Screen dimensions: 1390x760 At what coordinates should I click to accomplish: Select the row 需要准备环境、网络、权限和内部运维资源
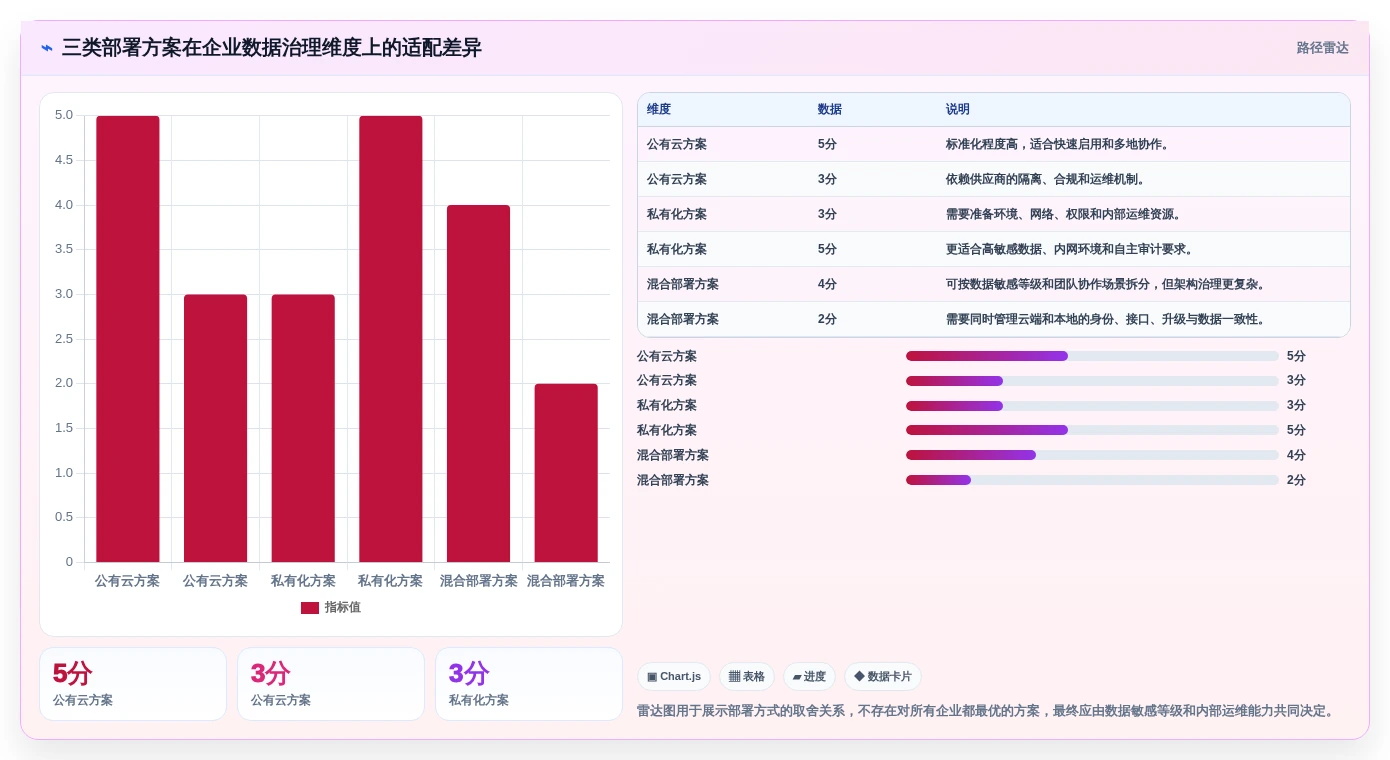994,214
